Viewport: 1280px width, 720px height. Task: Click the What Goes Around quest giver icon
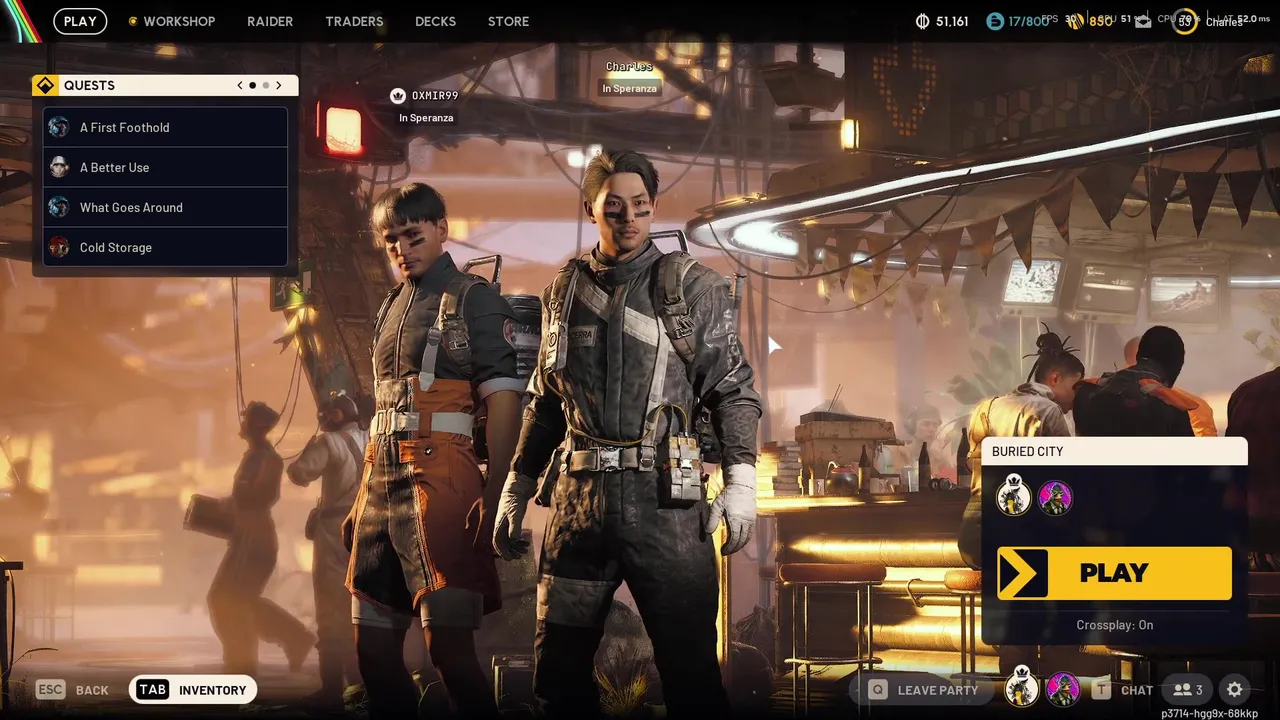click(59, 207)
